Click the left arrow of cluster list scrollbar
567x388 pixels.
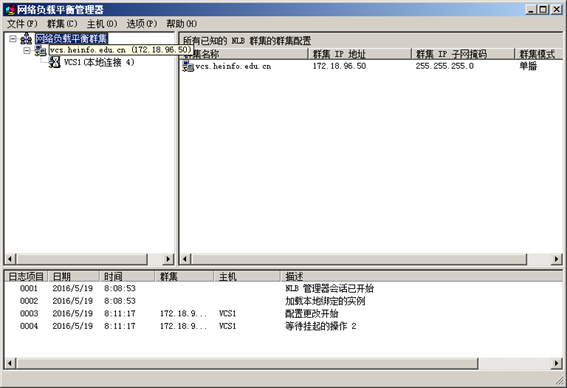185,259
